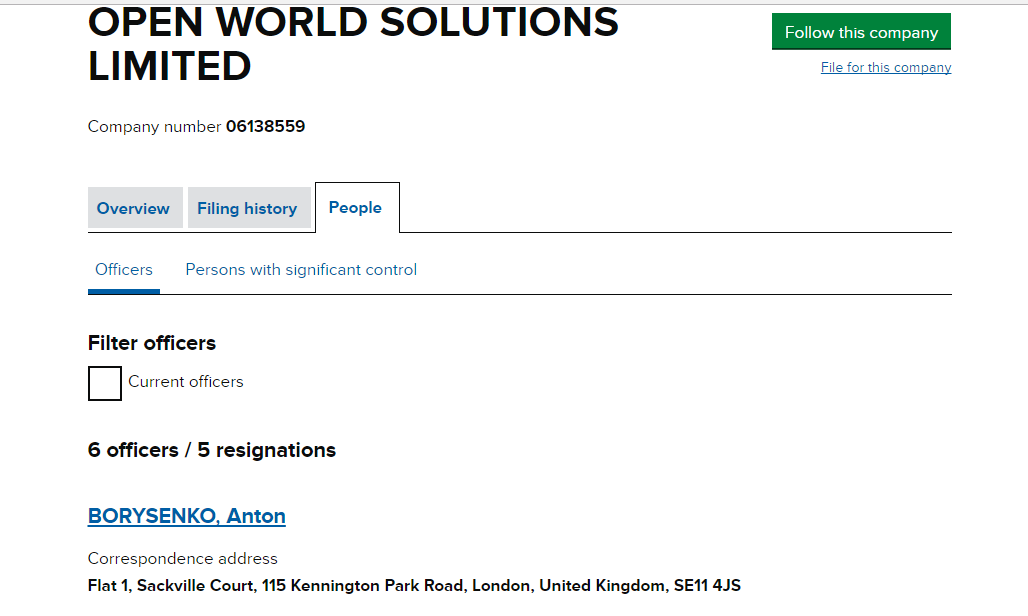Click the Correspondence address label
1028x616 pixels.
coord(182,558)
